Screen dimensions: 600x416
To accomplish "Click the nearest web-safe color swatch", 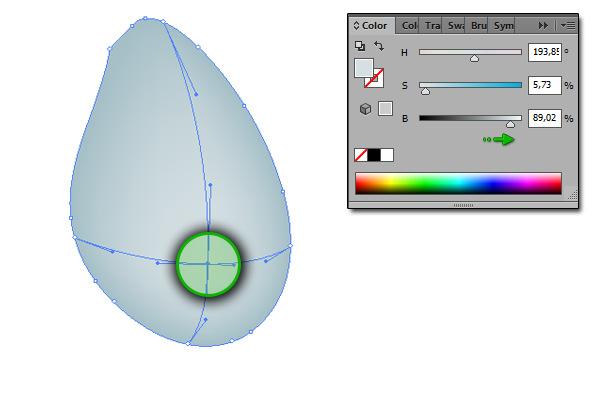I will point(385,109).
